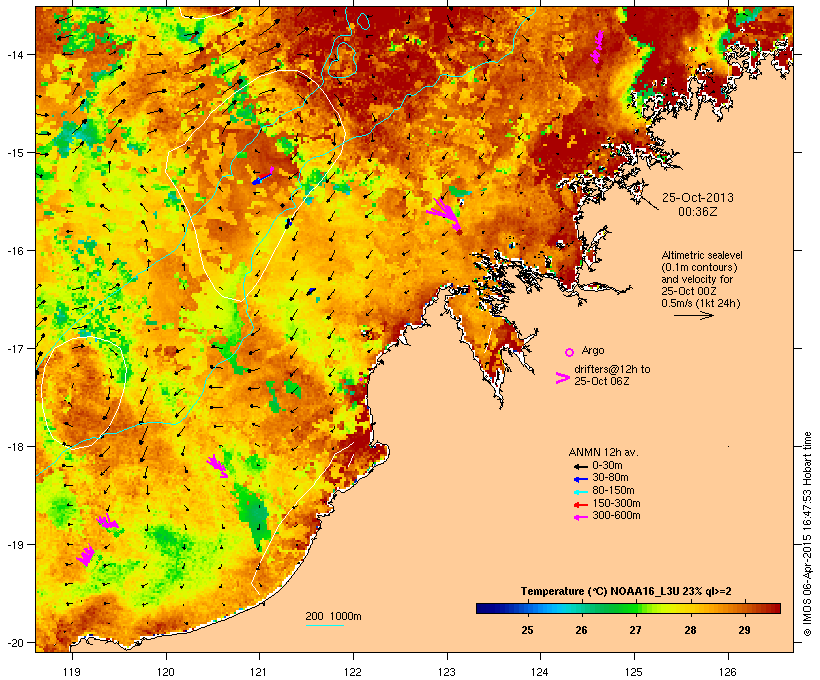
Task: Click the longitude axis label 119
Action: click(72, 672)
